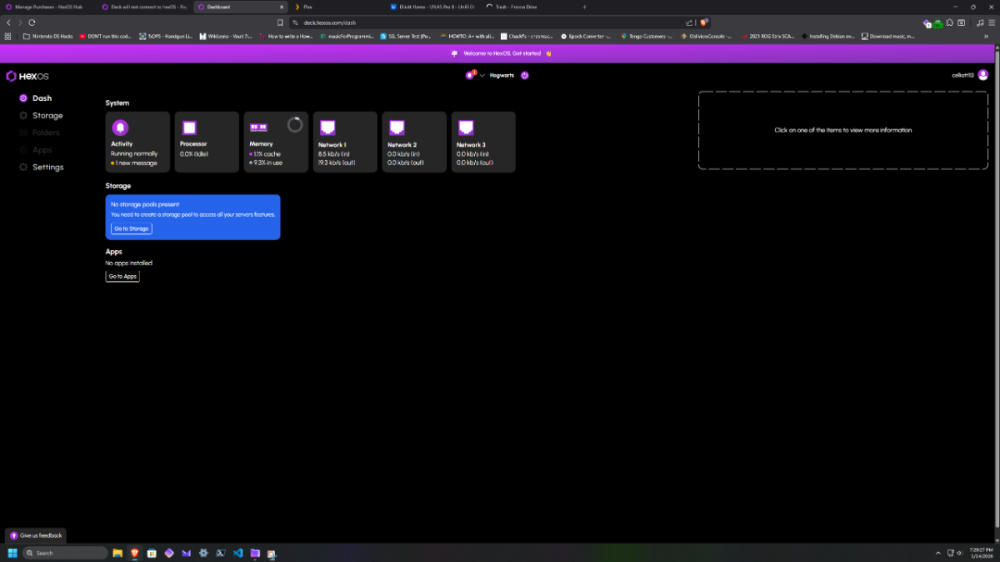Click the HexOS logo

pyautogui.click(x=26, y=75)
